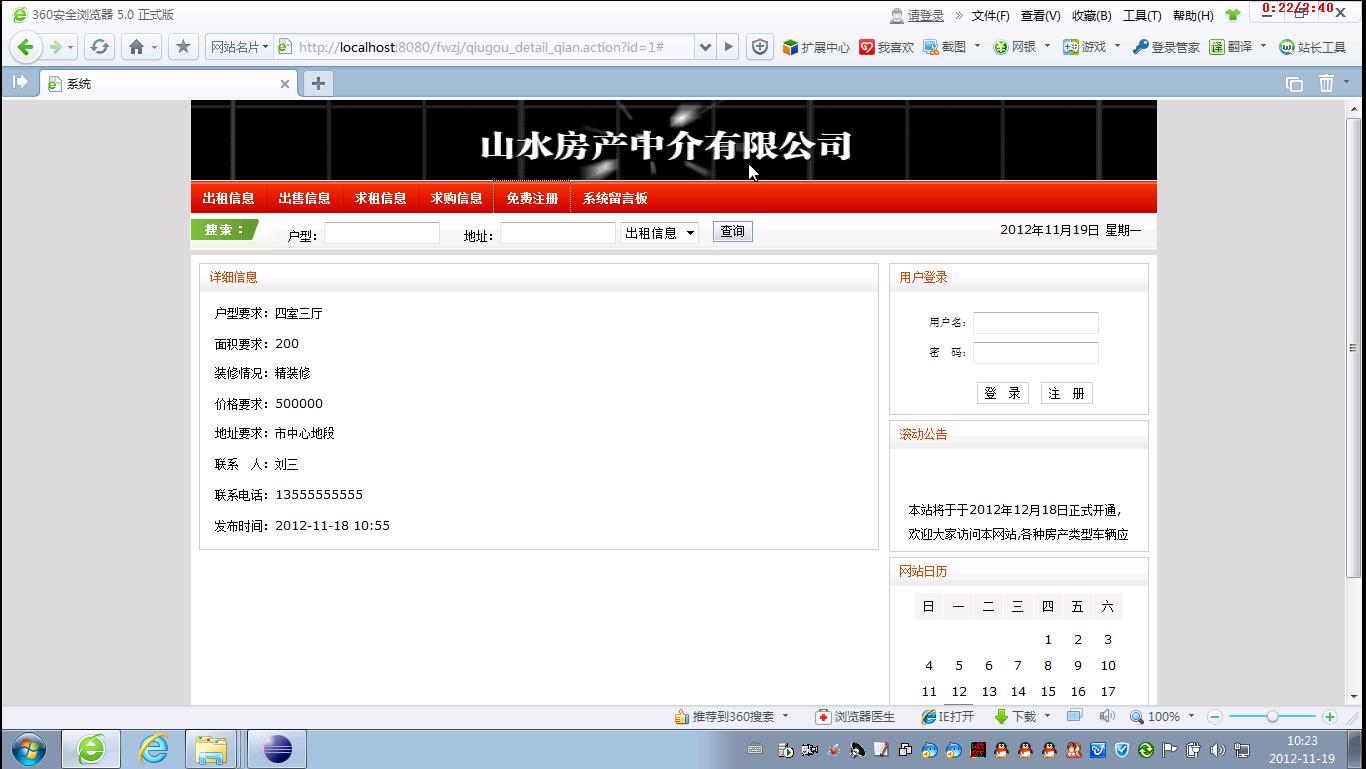Screen dimensions: 1366x769
Task: Open the 工具(T) menu
Action: click(x=1142, y=15)
